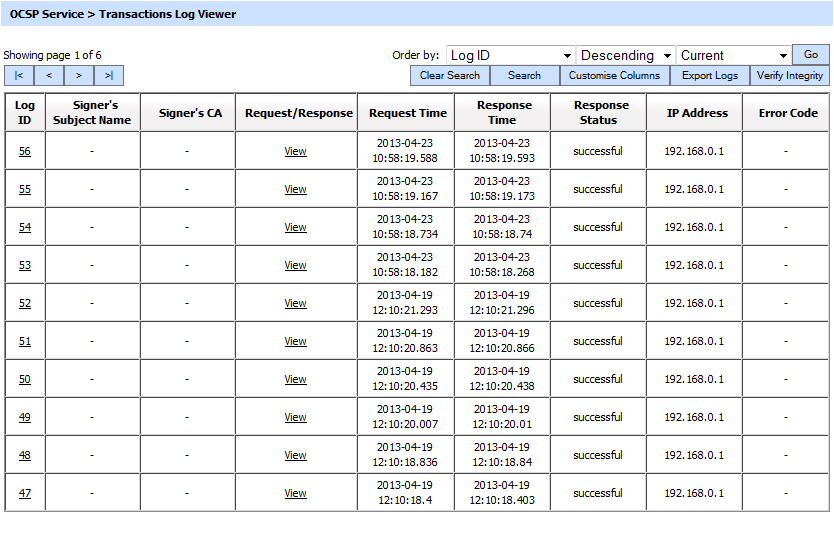Image resolution: width=834 pixels, height=537 pixels.
Task: Jump to last page of results
Action: [109, 76]
